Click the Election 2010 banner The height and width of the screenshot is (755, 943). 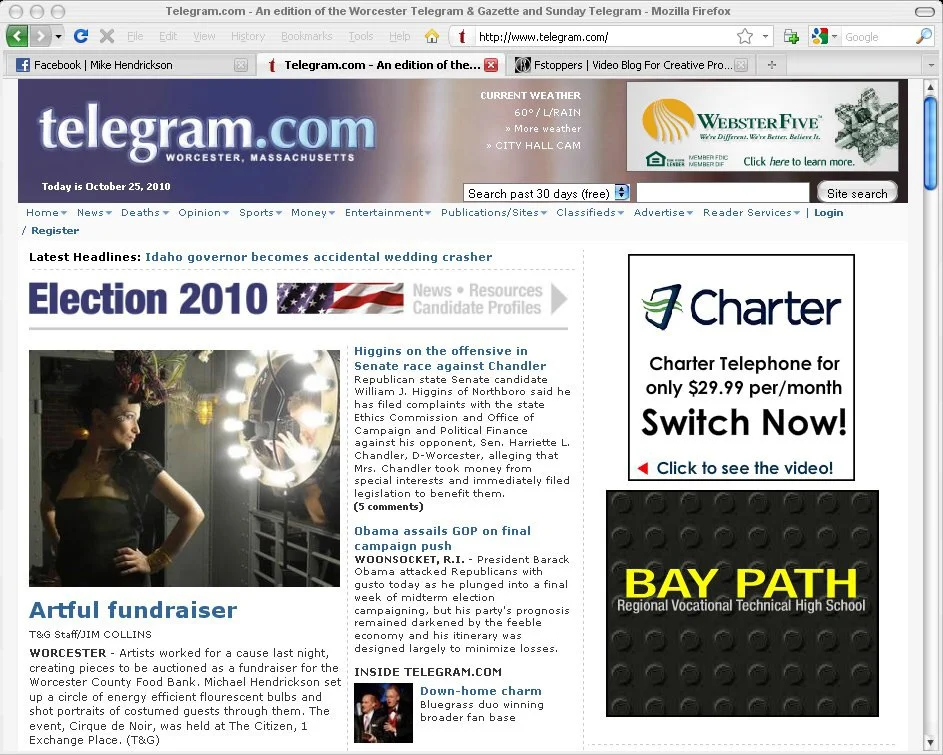coord(298,299)
